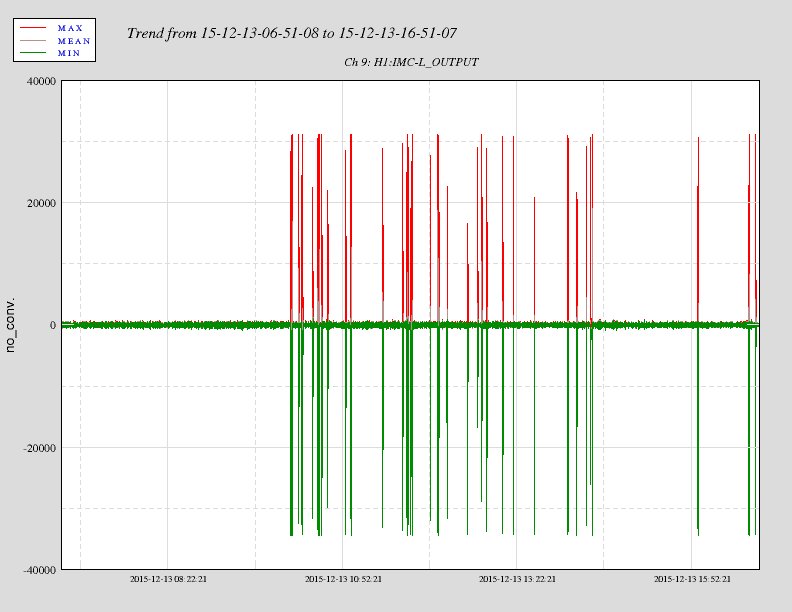This screenshot has height=612, width=792.
Task: Click the 2015-12-13 10:52:21 time label
Action: click(x=343, y=579)
